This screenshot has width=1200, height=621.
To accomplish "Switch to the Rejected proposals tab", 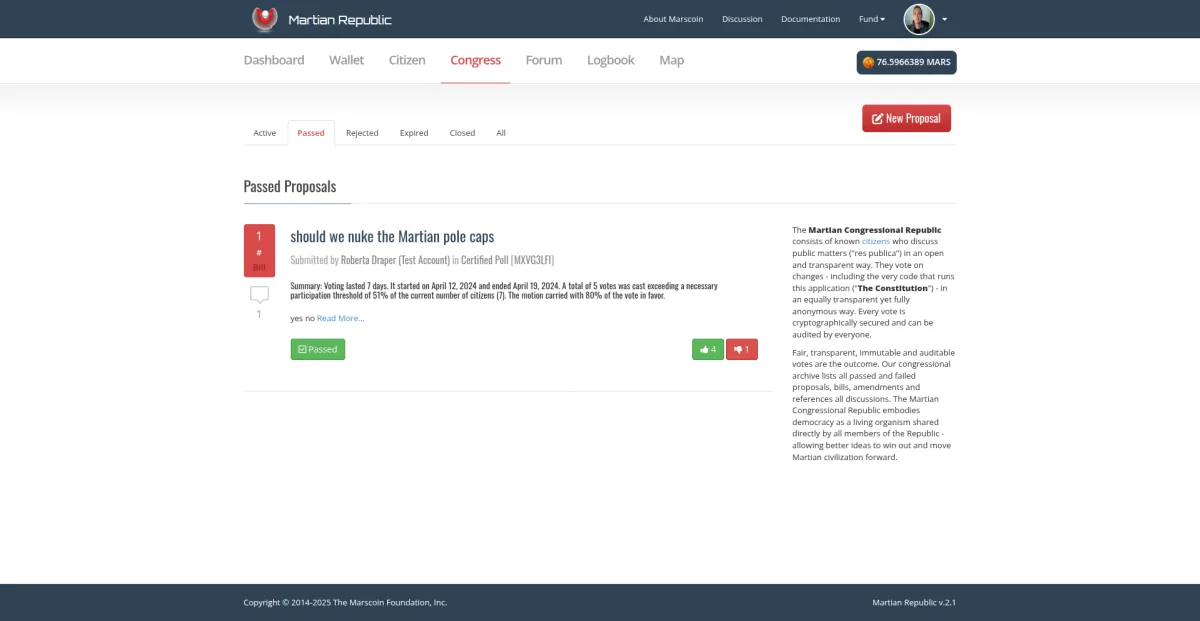I will [x=362, y=133].
